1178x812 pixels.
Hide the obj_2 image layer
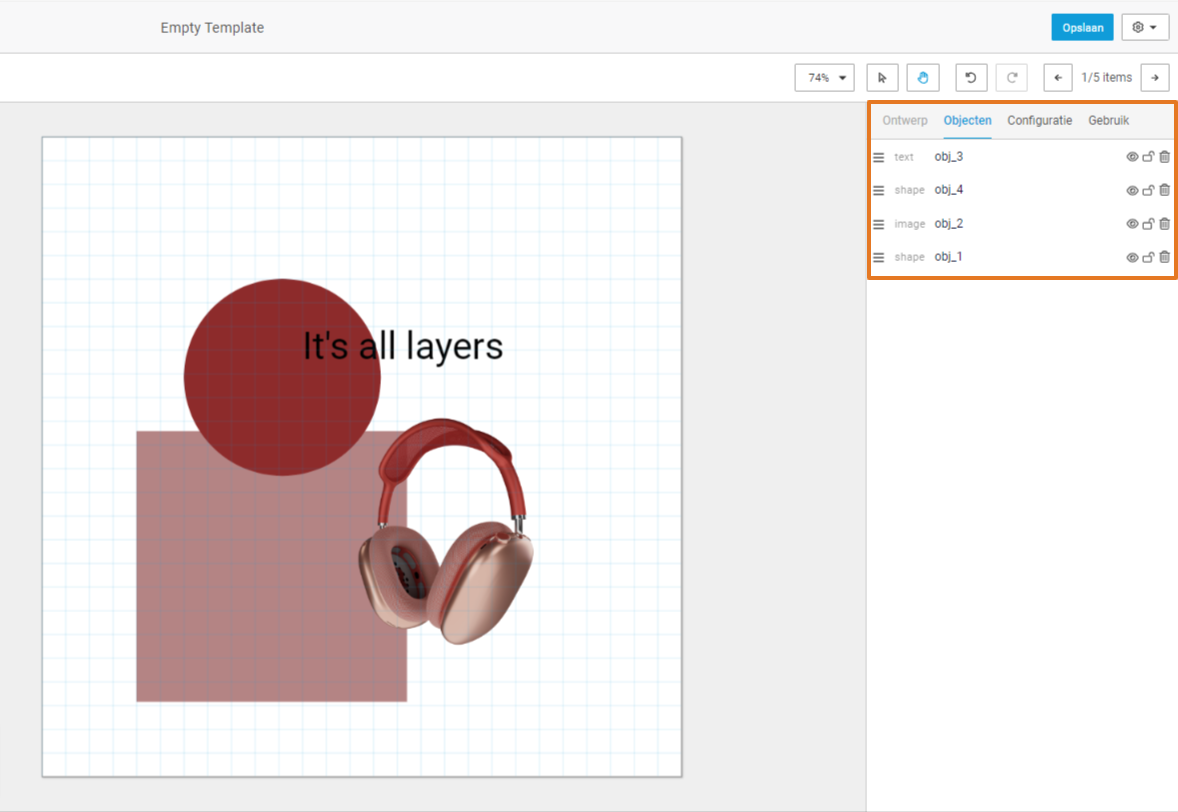pyautogui.click(x=1132, y=224)
